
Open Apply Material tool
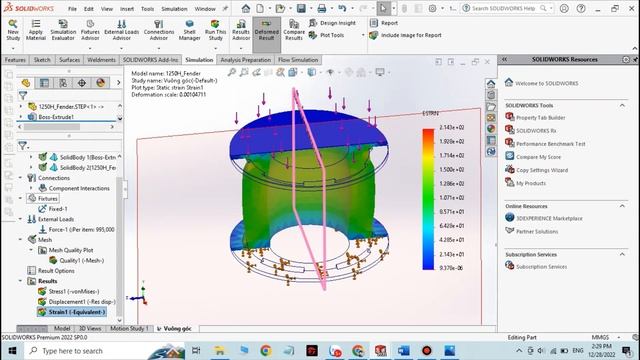(x=36, y=30)
